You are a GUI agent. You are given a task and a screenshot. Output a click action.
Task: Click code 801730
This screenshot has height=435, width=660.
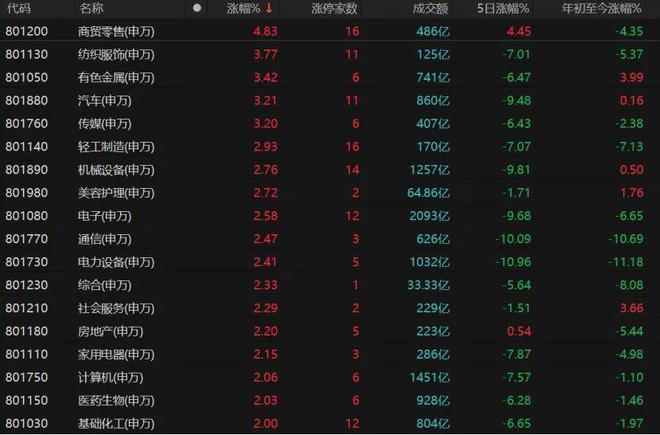(27, 262)
